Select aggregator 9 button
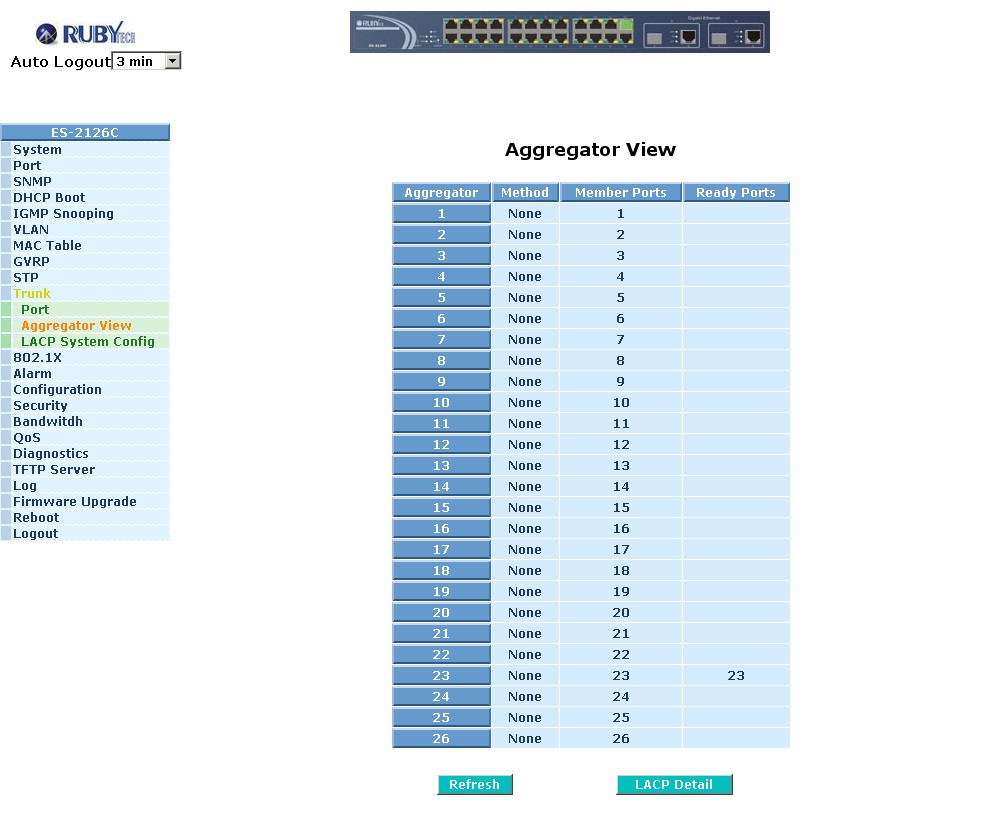Image resolution: width=1005 pixels, height=822 pixels. (441, 382)
